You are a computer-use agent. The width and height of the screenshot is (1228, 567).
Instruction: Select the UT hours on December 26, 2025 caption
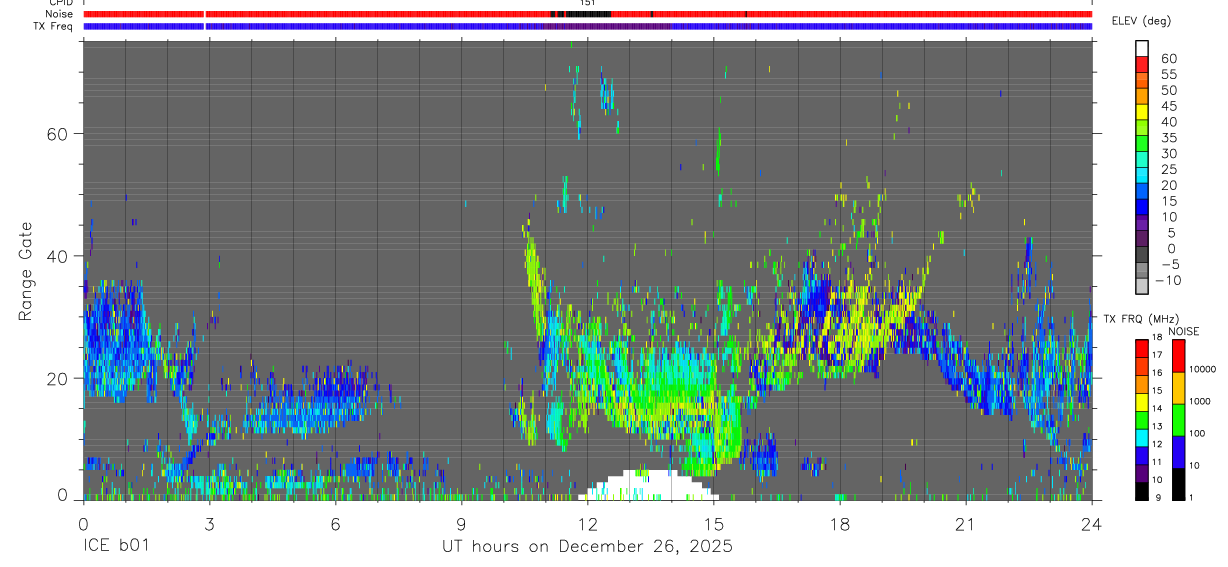coord(587,547)
